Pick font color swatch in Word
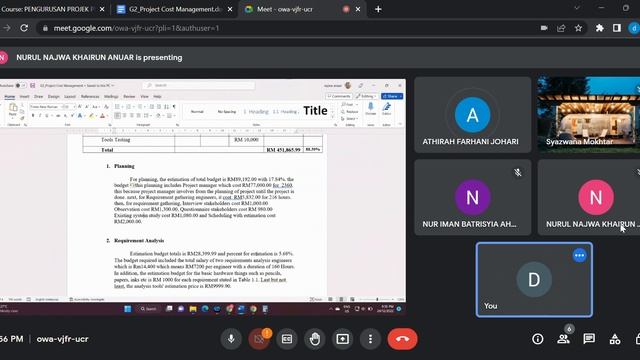The height and width of the screenshot is (360, 640). [102, 116]
